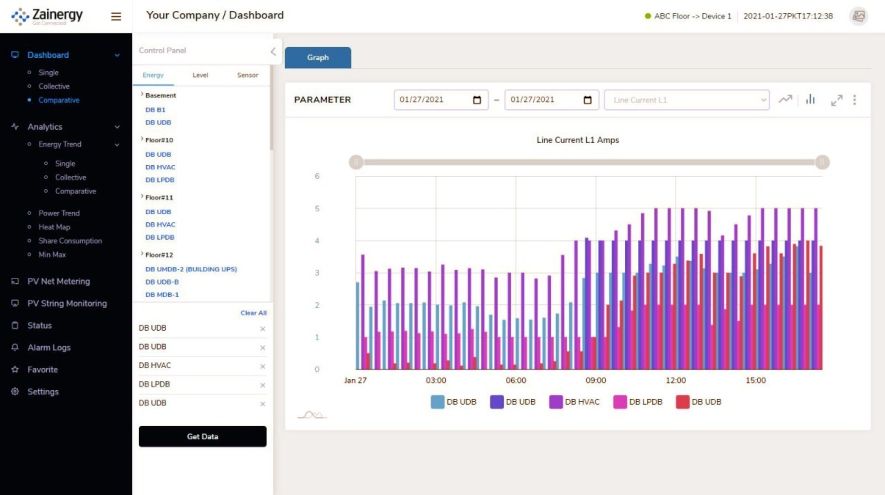Switch to the Energy tab
Viewport: 885px width, 495px height.
tap(153, 75)
